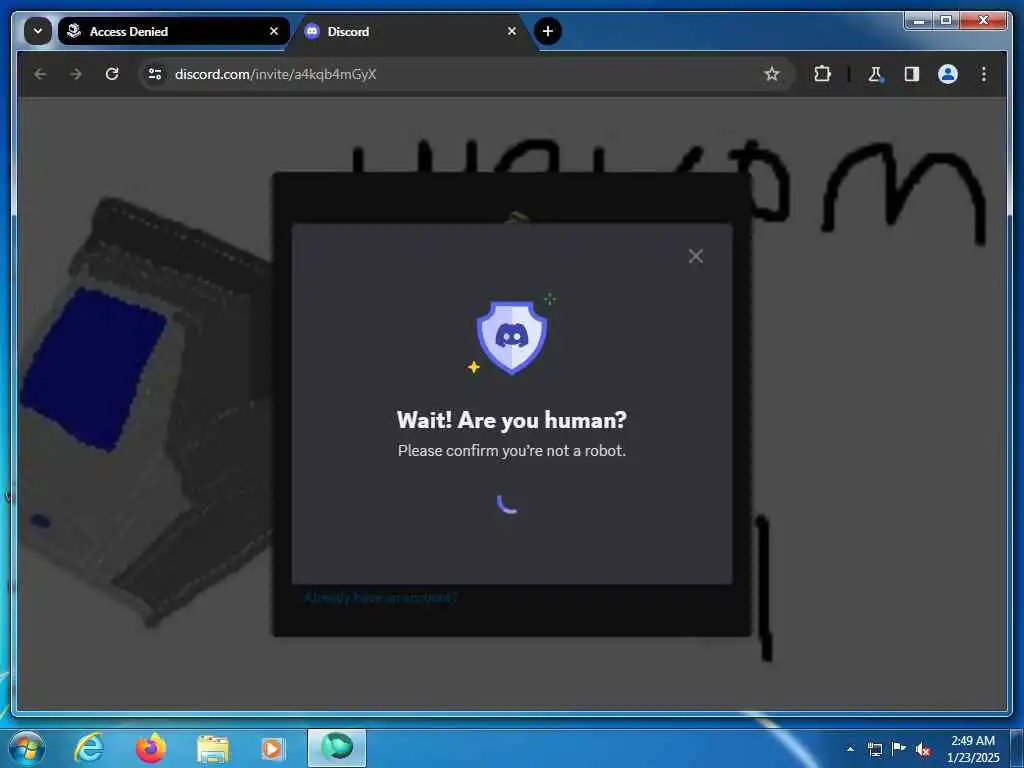Close the browser window

pyautogui.click(x=983, y=20)
